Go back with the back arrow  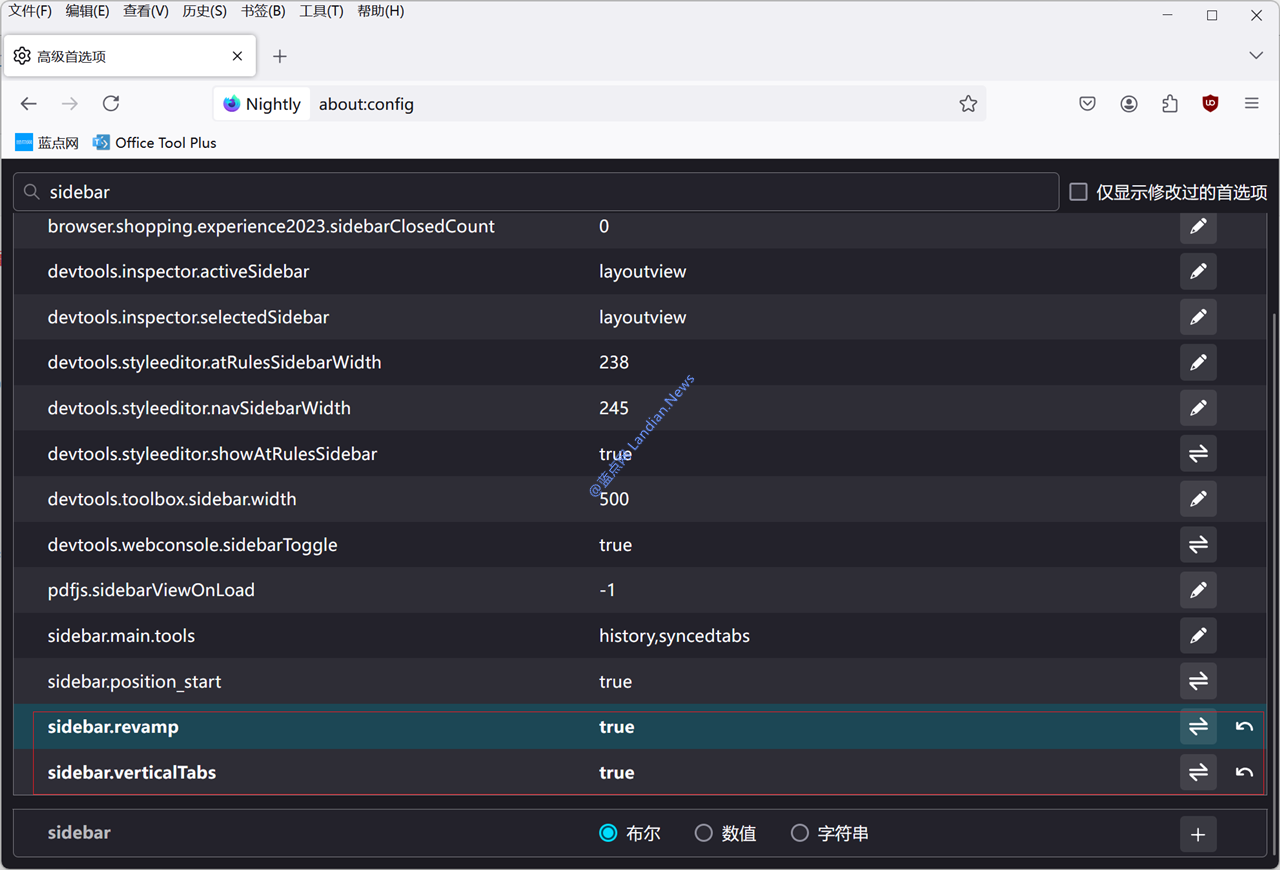tap(29, 104)
